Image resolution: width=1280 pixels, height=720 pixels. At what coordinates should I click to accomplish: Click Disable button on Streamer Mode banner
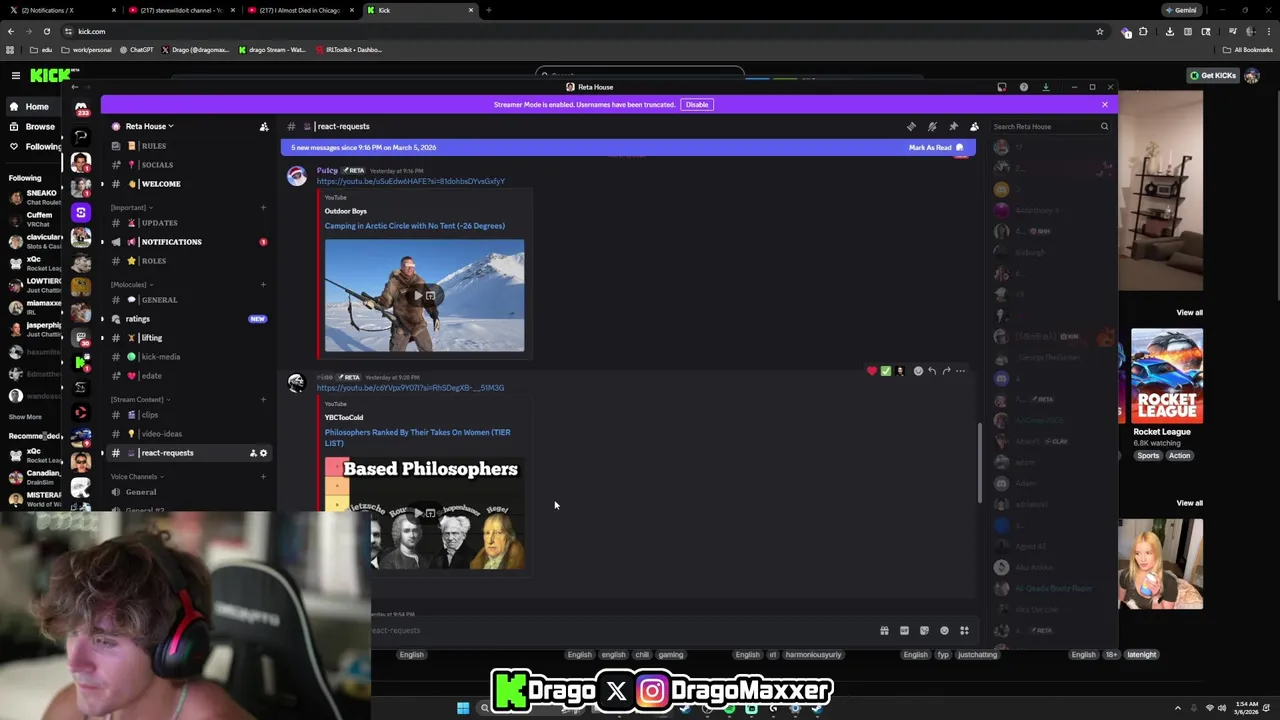point(697,104)
